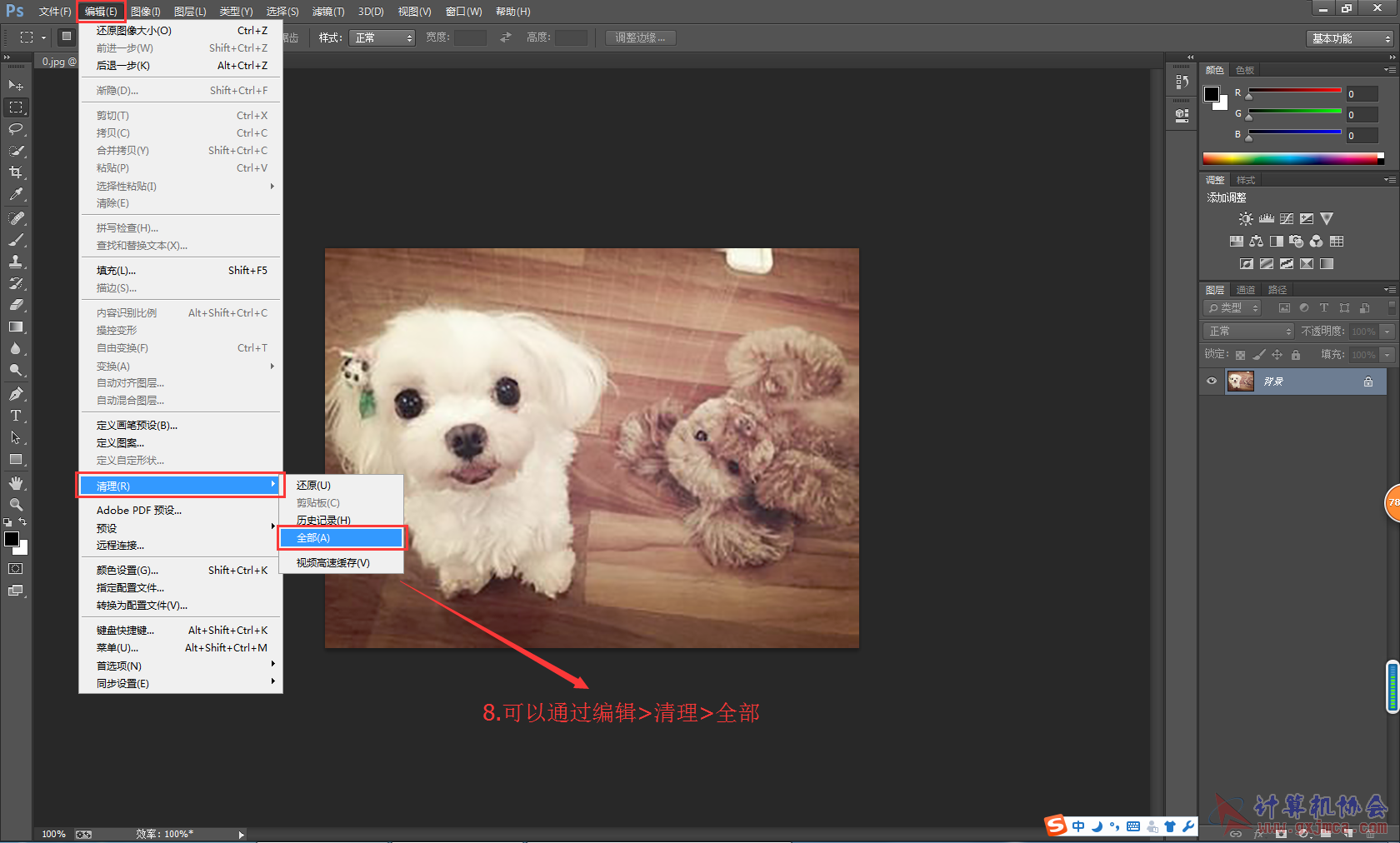
Task: Select the Crop tool
Action: point(16,172)
